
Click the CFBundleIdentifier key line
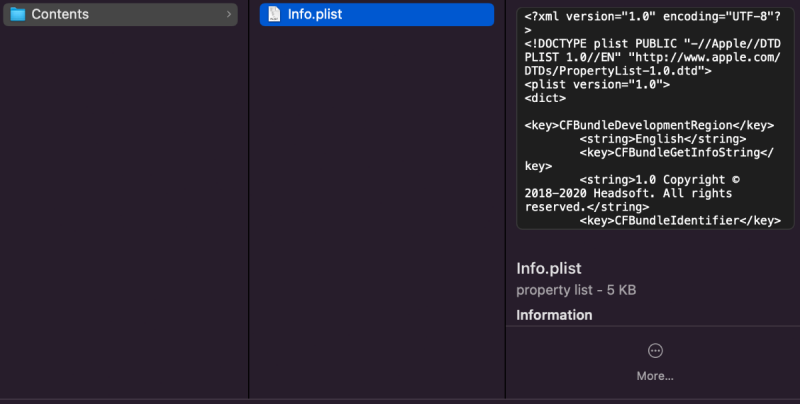pyautogui.click(x=680, y=220)
